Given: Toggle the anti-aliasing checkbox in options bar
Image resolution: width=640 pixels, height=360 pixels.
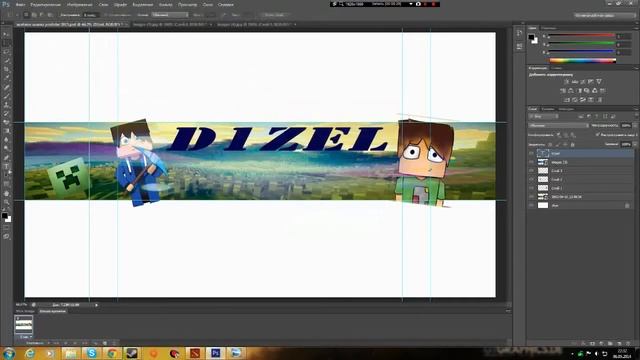Looking at the screenshot, I should tap(106, 15).
